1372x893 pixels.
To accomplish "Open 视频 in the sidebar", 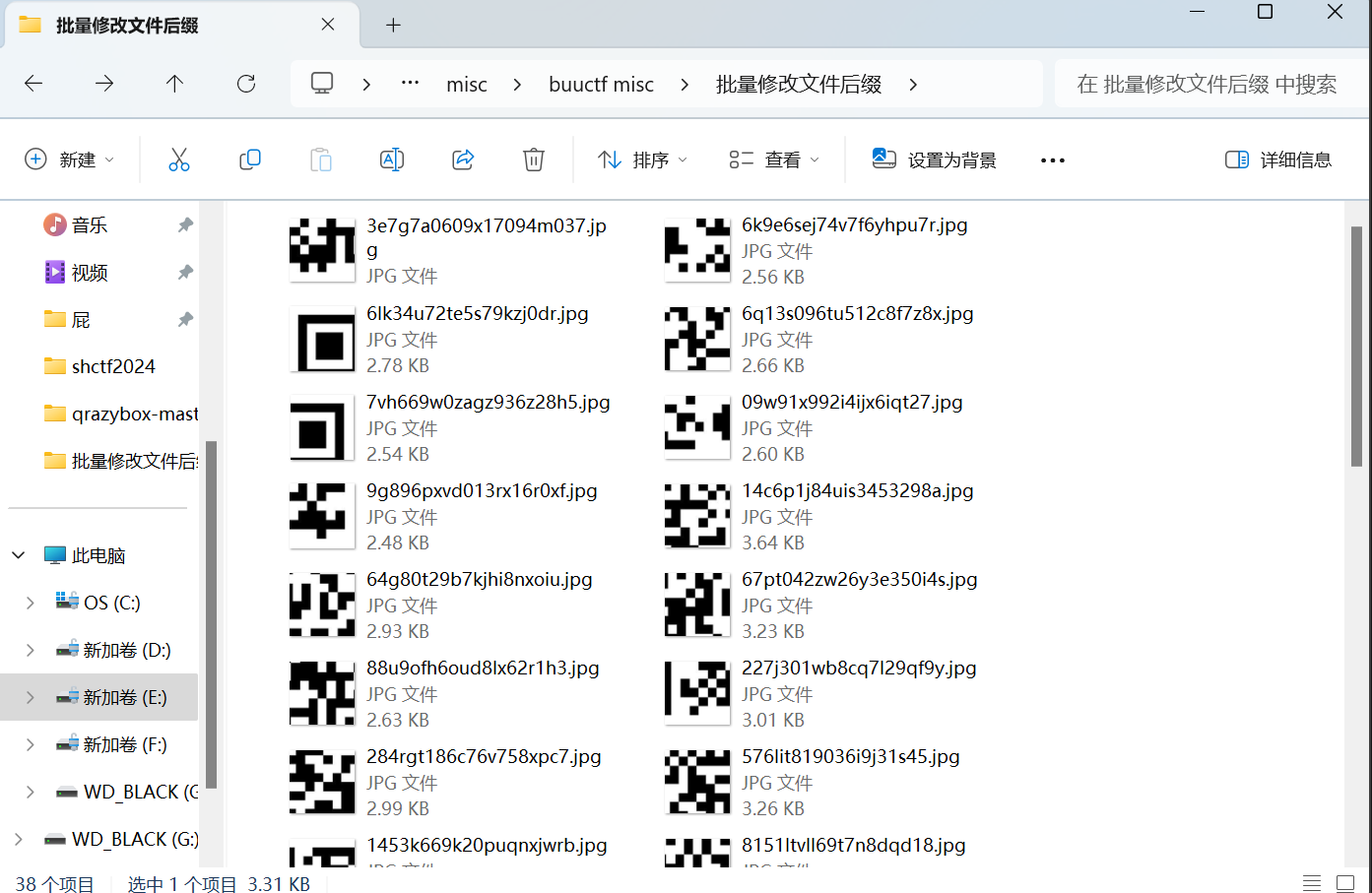I will (x=90, y=272).
